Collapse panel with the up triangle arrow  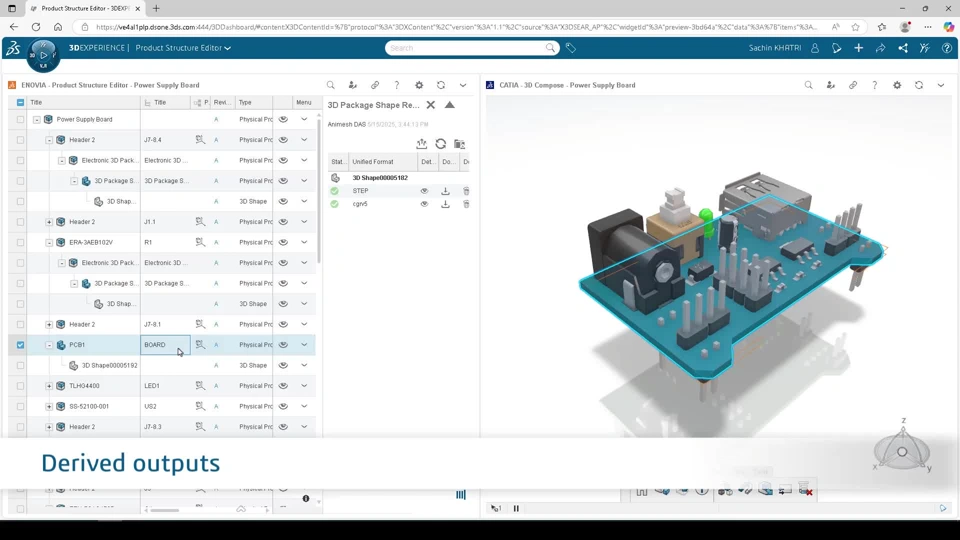[x=449, y=105]
